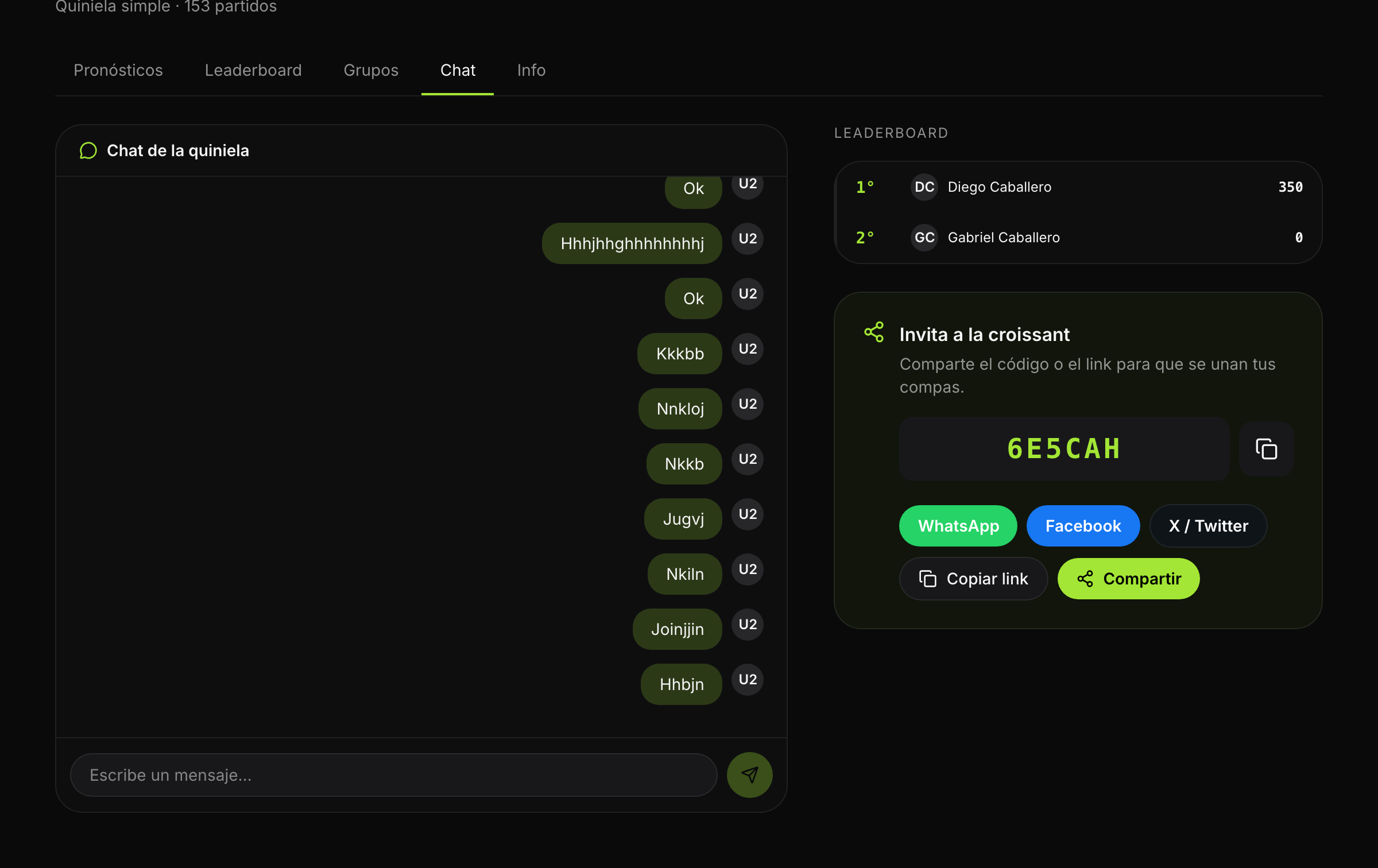The image size is (1378, 868).
Task: Focus the Escribe un mensaje input field
Action: [x=393, y=775]
